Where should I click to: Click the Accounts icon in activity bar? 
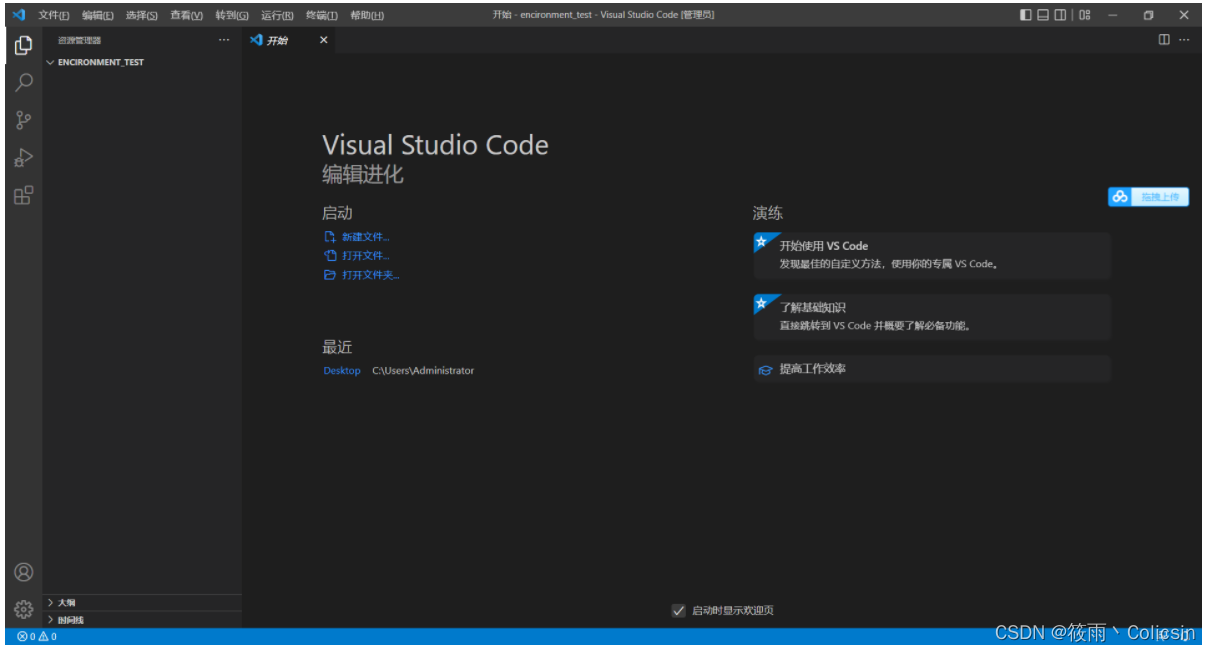(x=23, y=572)
